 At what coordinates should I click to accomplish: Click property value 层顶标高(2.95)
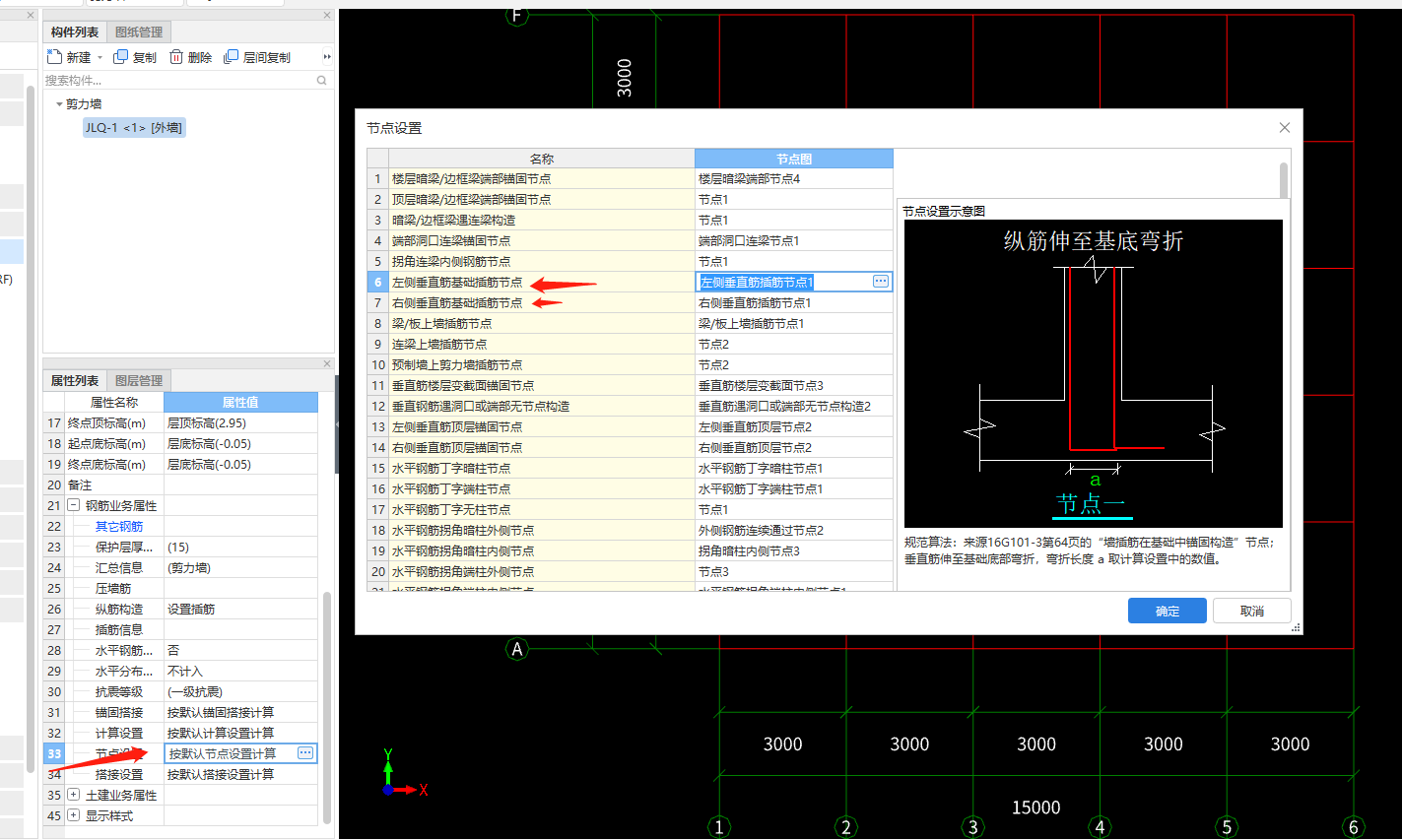click(x=240, y=423)
